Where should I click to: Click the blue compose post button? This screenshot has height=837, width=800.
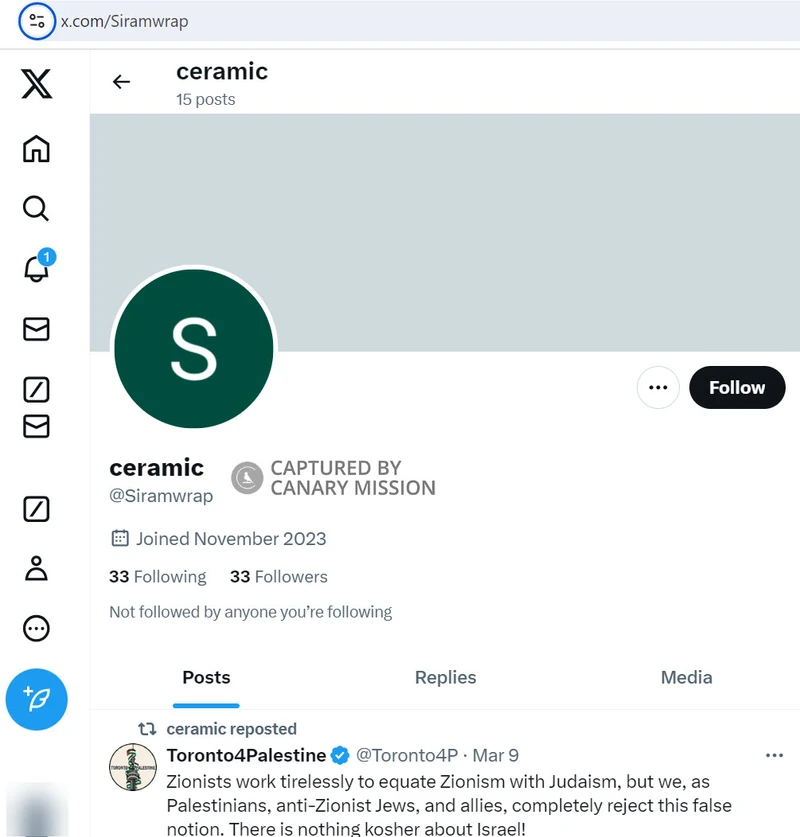click(x=36, y=699)
